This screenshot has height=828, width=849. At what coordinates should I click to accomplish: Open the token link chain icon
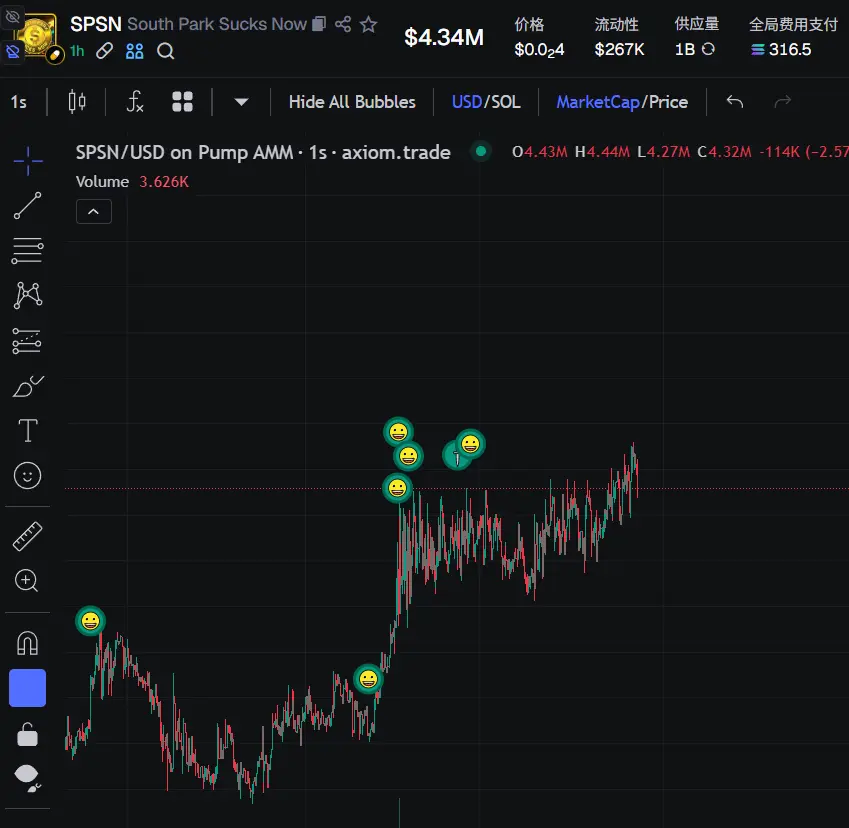click(105, 51)
